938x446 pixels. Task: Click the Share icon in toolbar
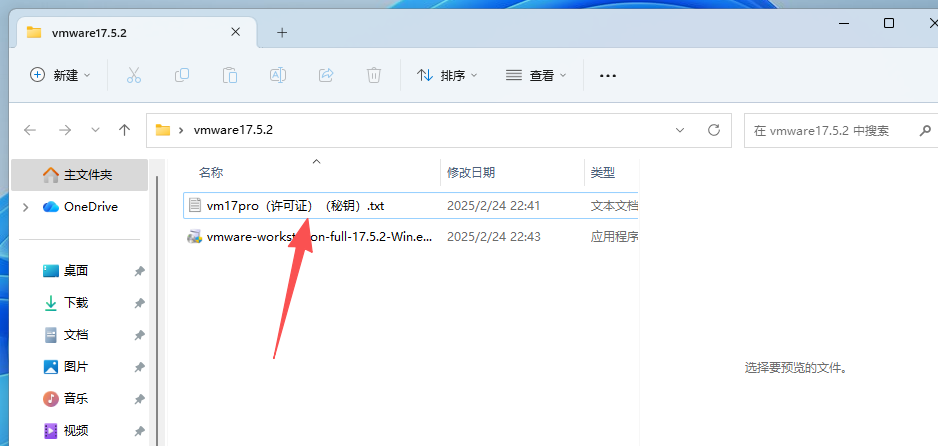(x=326, y=75)
